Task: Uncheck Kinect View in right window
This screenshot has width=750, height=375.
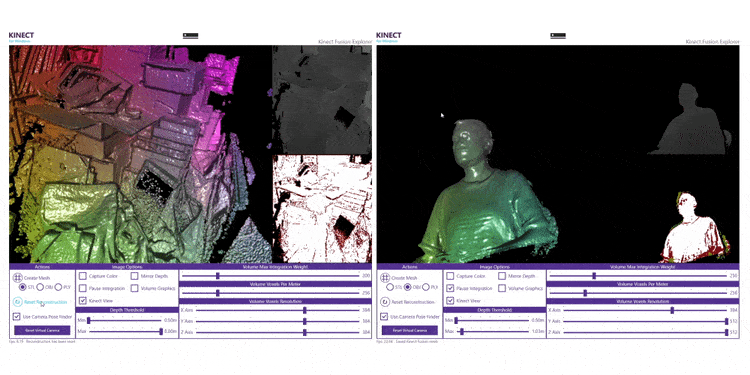Action: [450, 301]
